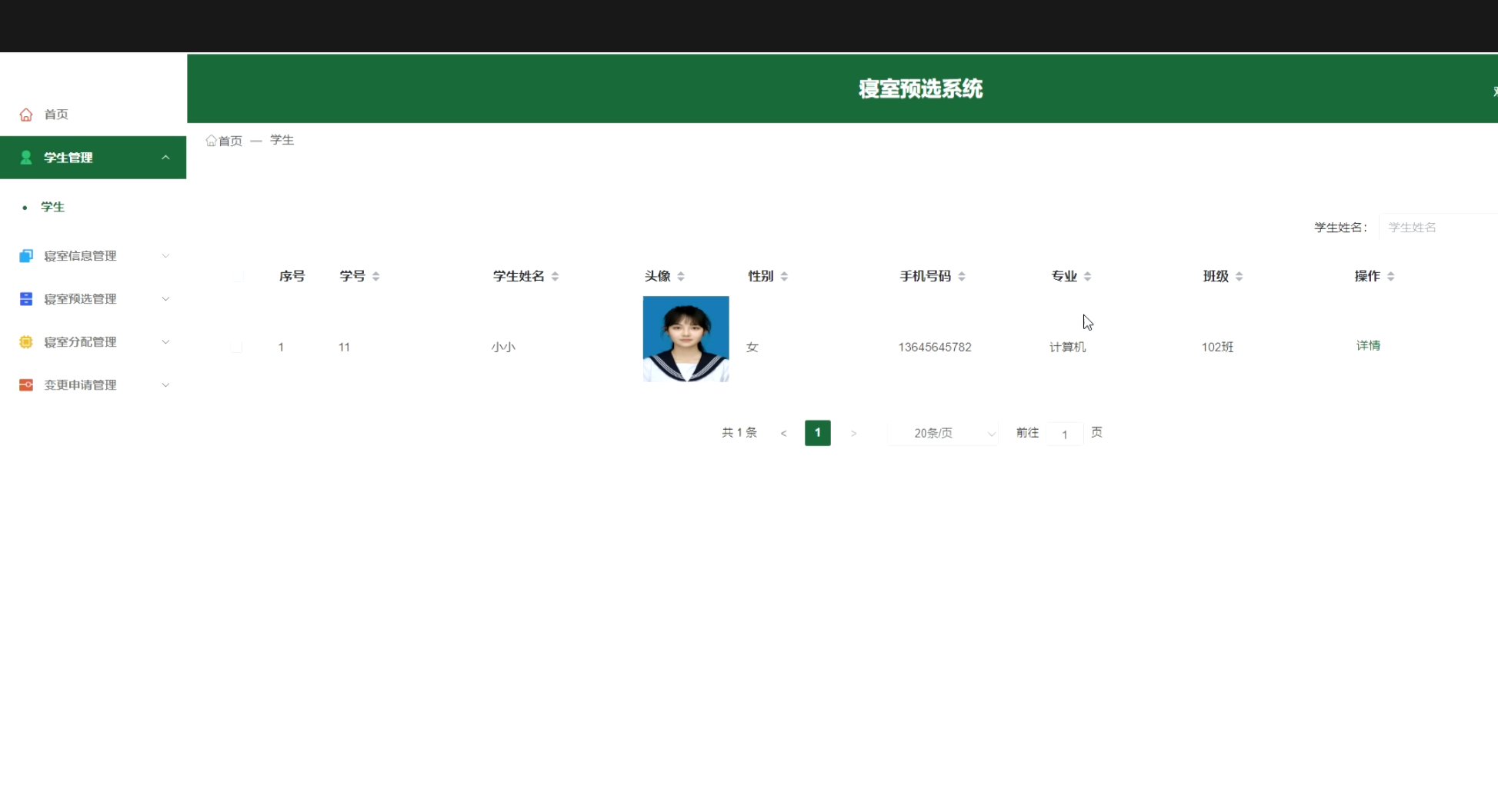Click the home icon beside 首页 in sidebar
This screenshot has height=812, width=1498.
click(26, 115)
